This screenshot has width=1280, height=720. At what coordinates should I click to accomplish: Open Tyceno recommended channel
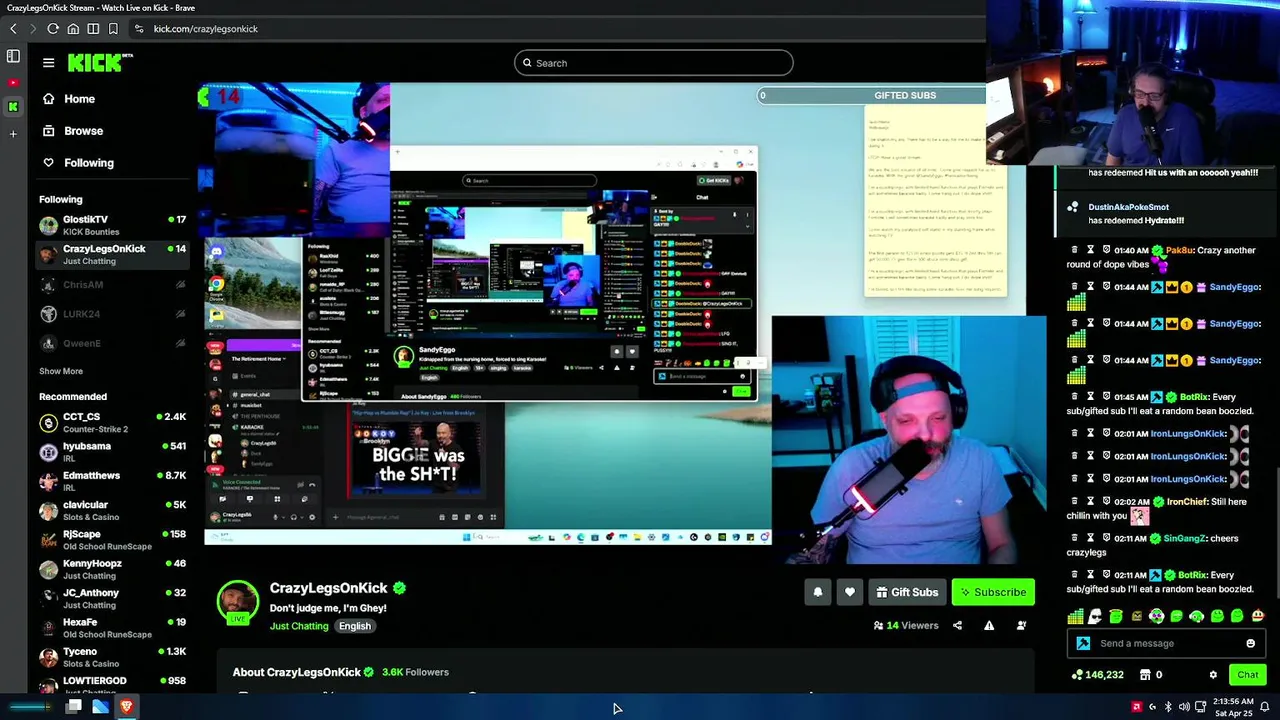pyautogui.click(x=112, y=657)
